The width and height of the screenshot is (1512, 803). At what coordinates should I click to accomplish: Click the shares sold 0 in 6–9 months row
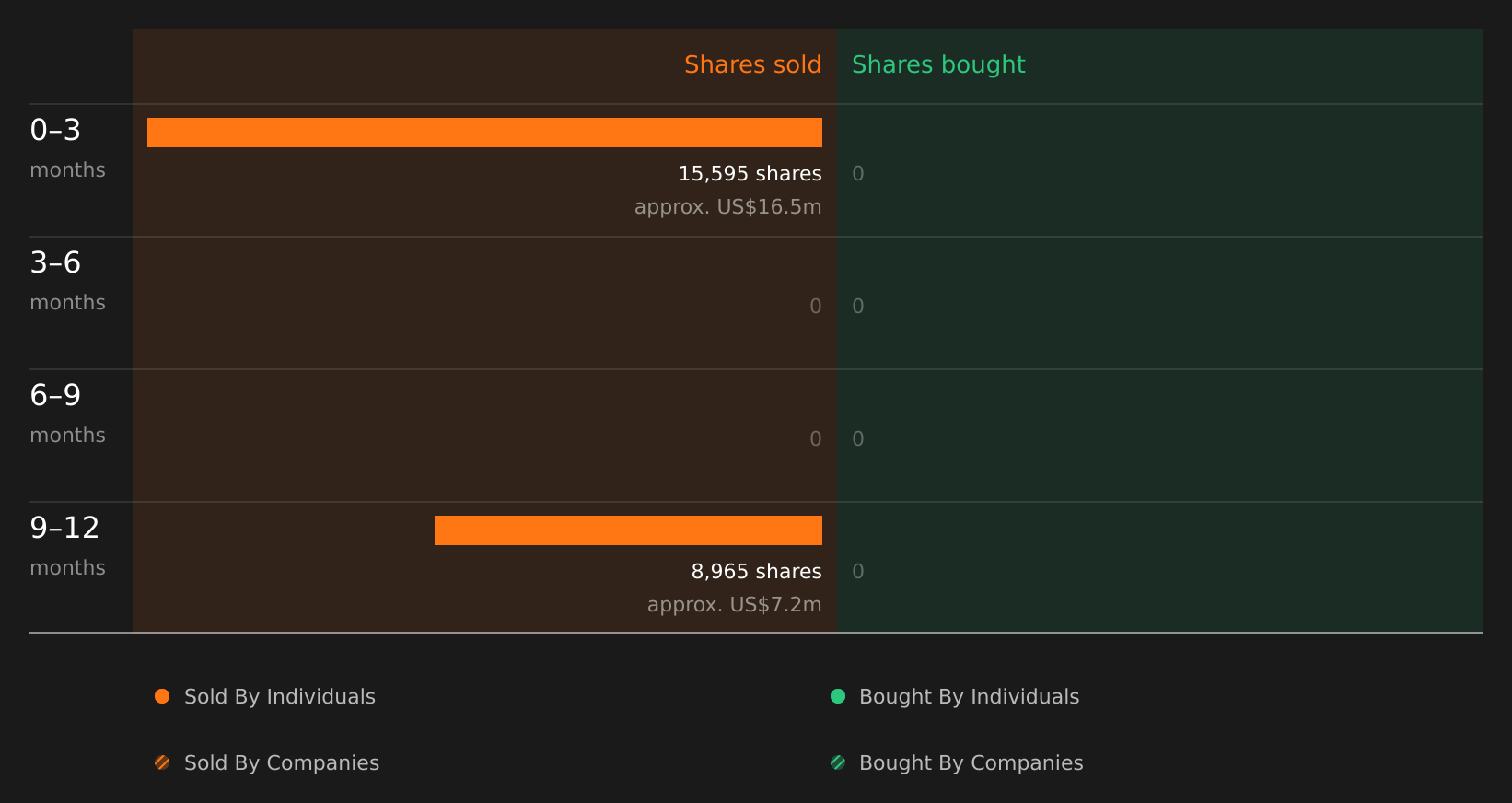816,438
